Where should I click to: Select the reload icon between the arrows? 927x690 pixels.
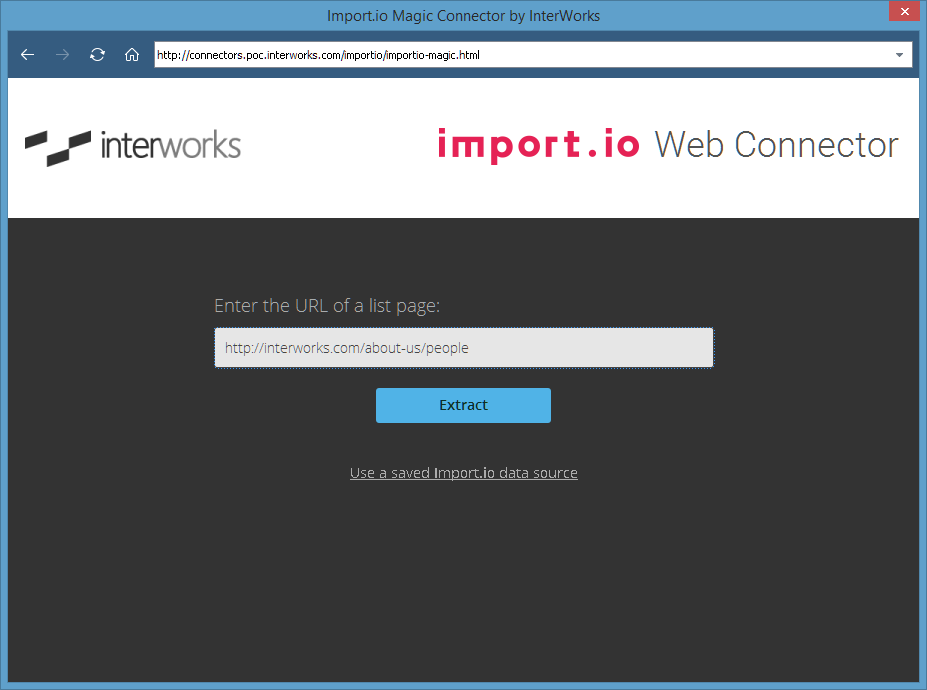click(97, 55)
